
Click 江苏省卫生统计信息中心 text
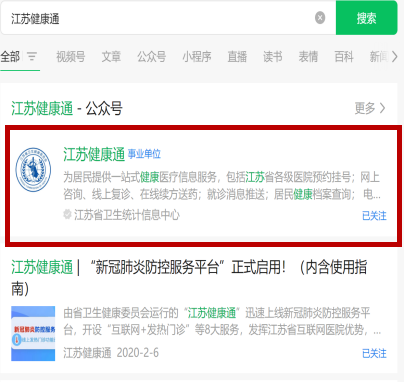127,215
